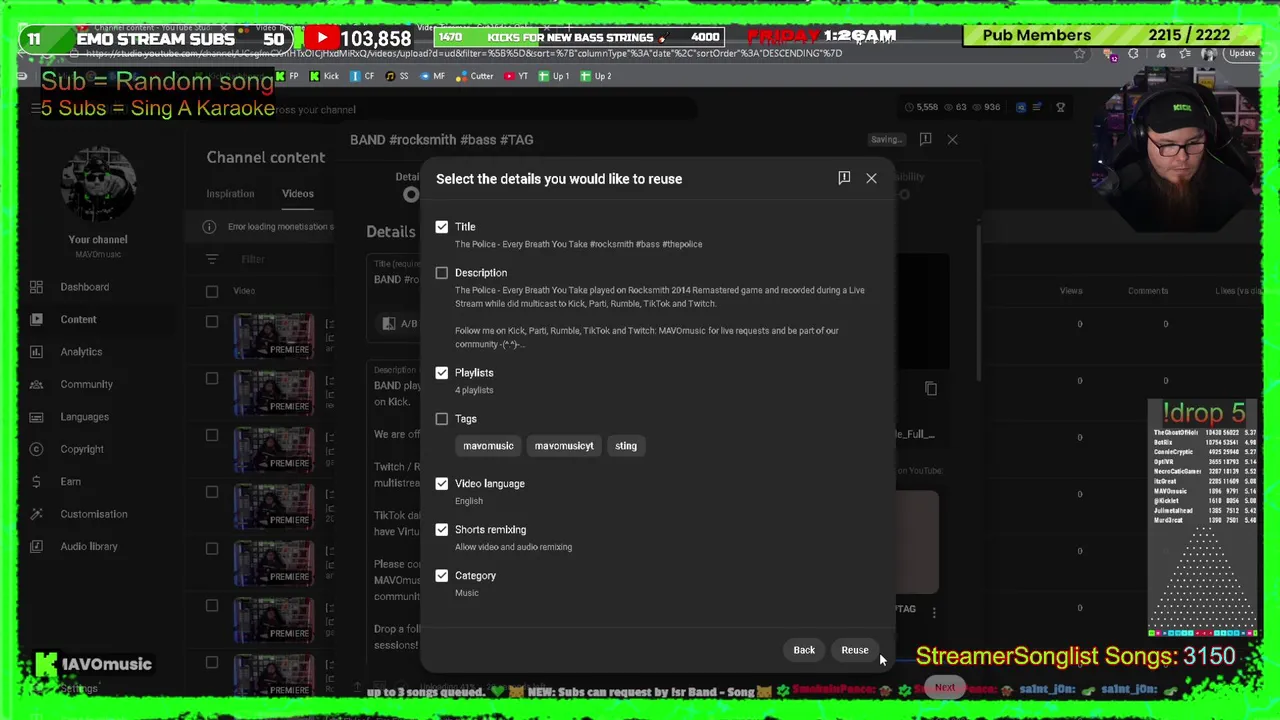Open the first PREMIERE video thumbnail
This screenshot has width=1280, height=720.
click(x=273, y=336)
